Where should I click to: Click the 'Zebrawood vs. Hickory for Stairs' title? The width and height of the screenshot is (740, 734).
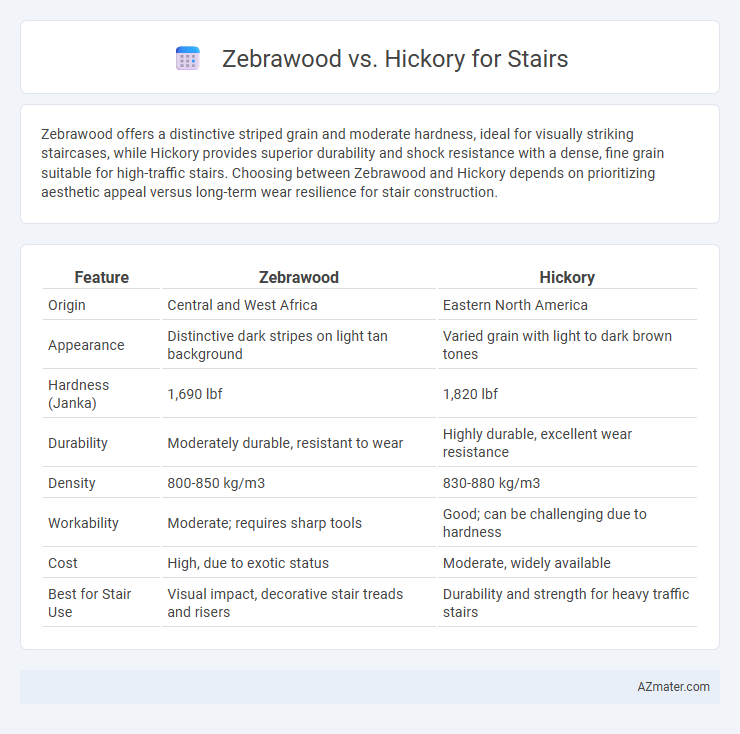tap(395, 59)
